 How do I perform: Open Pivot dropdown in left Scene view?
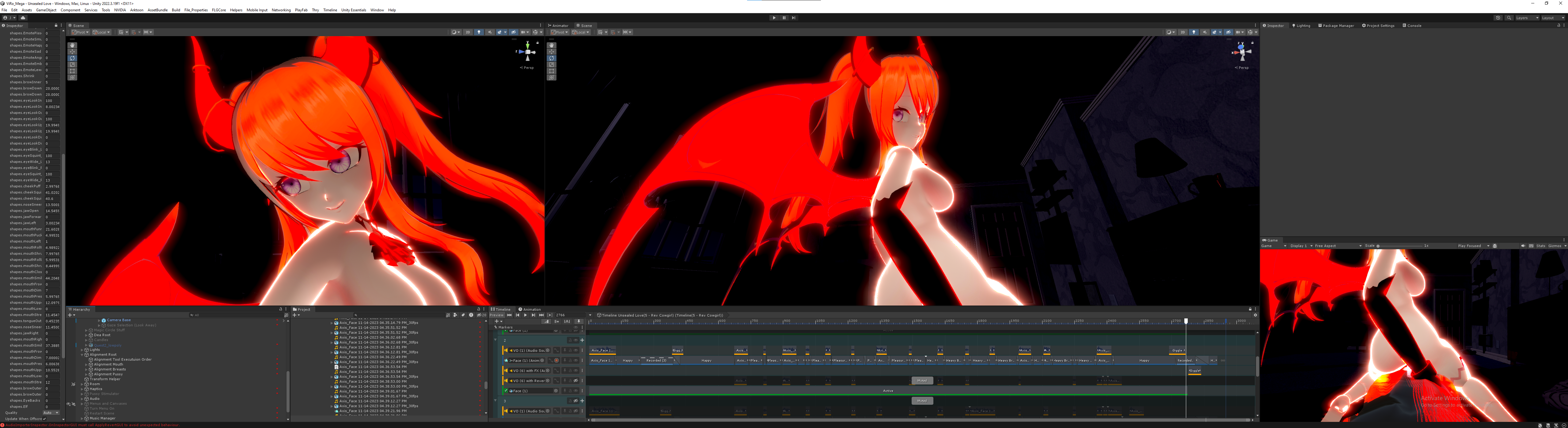(80, 32)
